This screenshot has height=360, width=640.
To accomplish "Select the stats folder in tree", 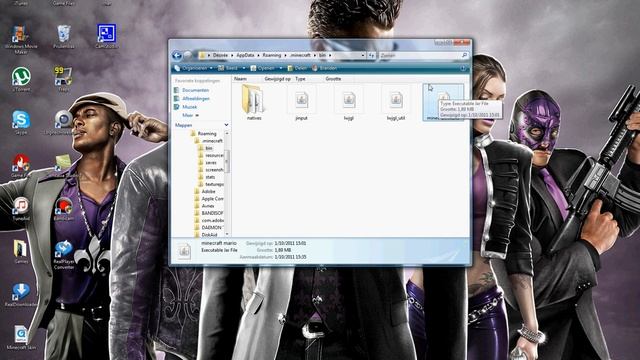I will [x=210, y=177].
